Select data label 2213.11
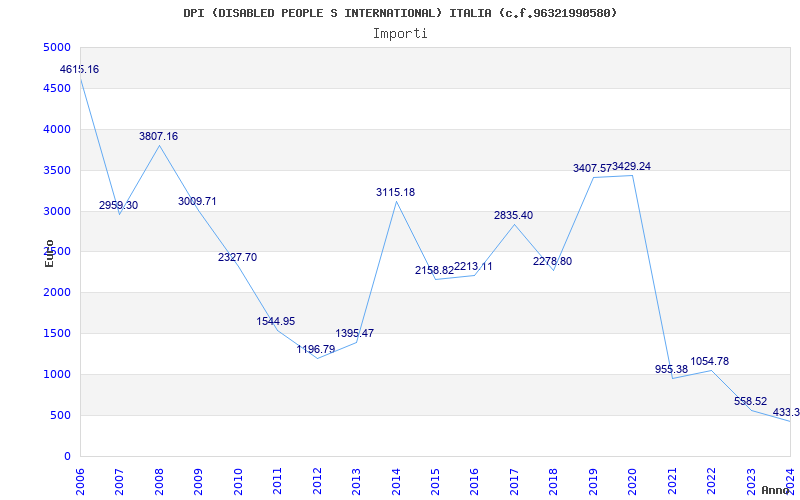Image resolution: width=800 pixels, height=500 pixels. [x=473, y=266]
